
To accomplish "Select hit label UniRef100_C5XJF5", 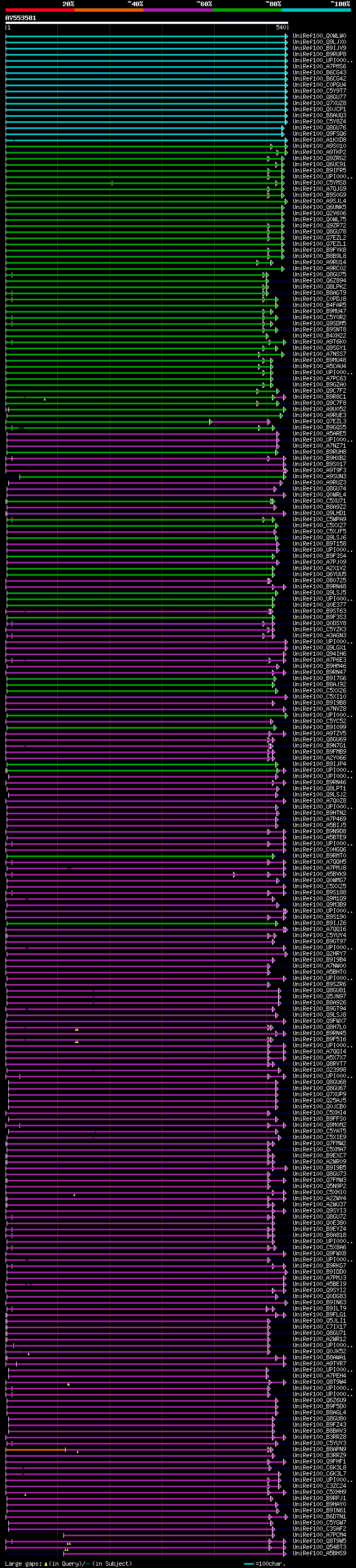I will coord(319,531).
